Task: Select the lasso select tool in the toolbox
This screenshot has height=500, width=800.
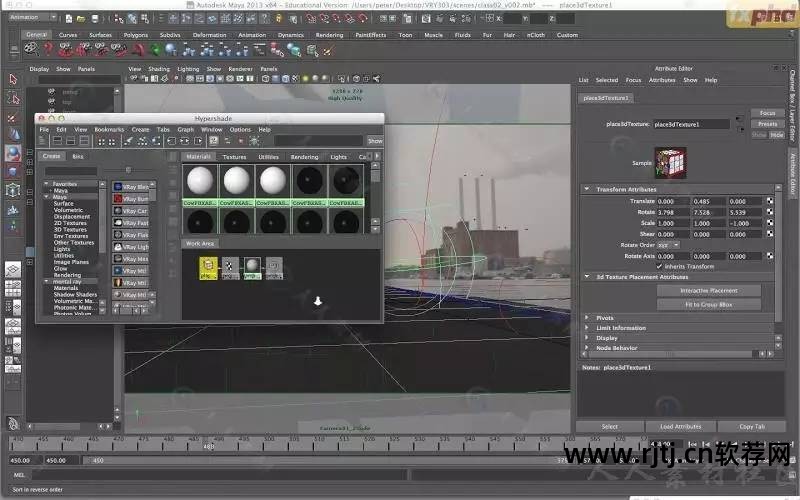Action: point(13,98)
